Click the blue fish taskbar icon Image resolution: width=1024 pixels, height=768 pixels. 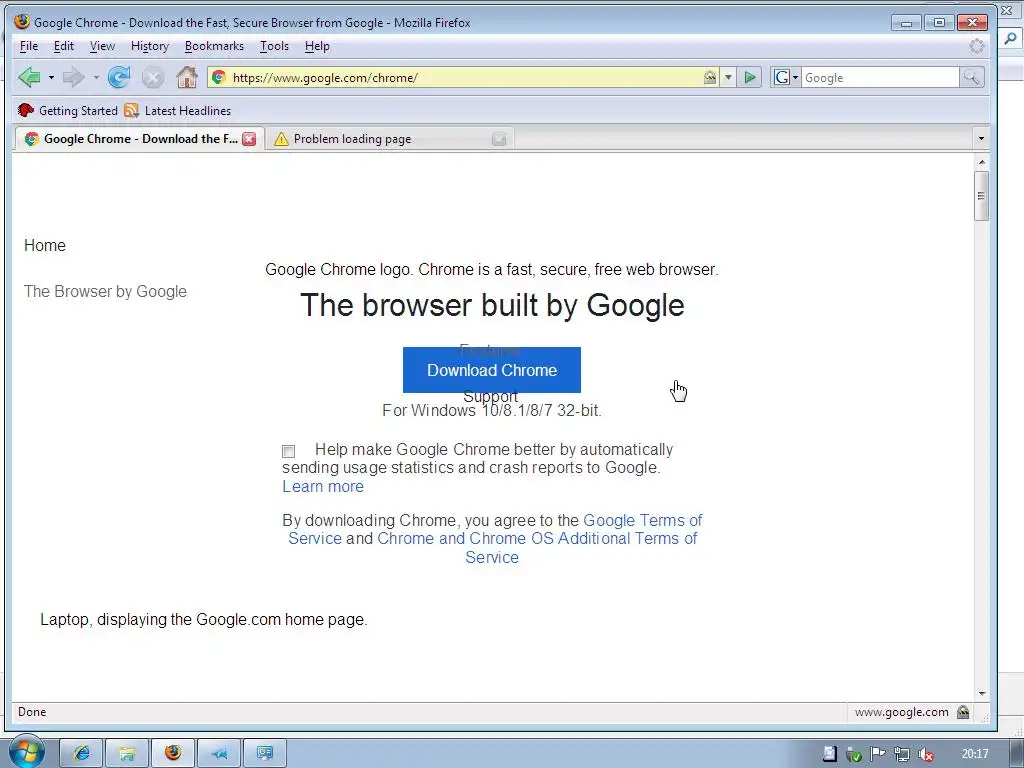point(219,754)
